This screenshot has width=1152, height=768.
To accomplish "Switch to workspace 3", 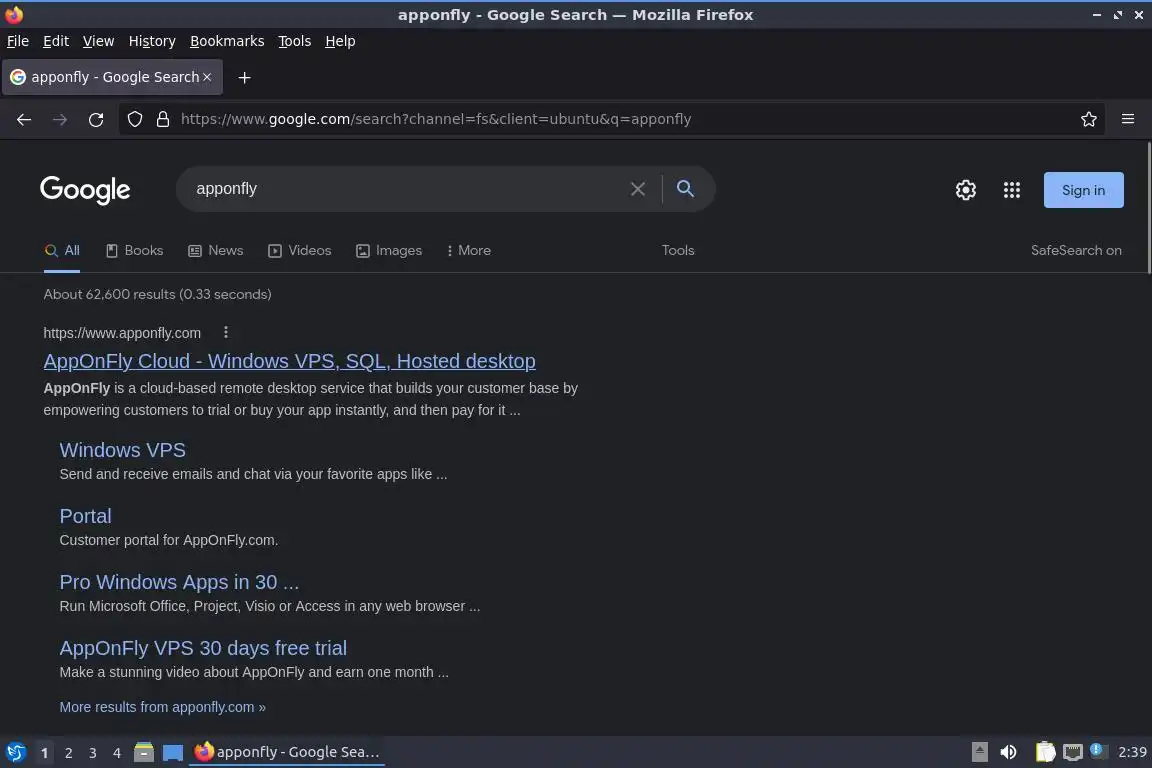I will tap(93, 753).
